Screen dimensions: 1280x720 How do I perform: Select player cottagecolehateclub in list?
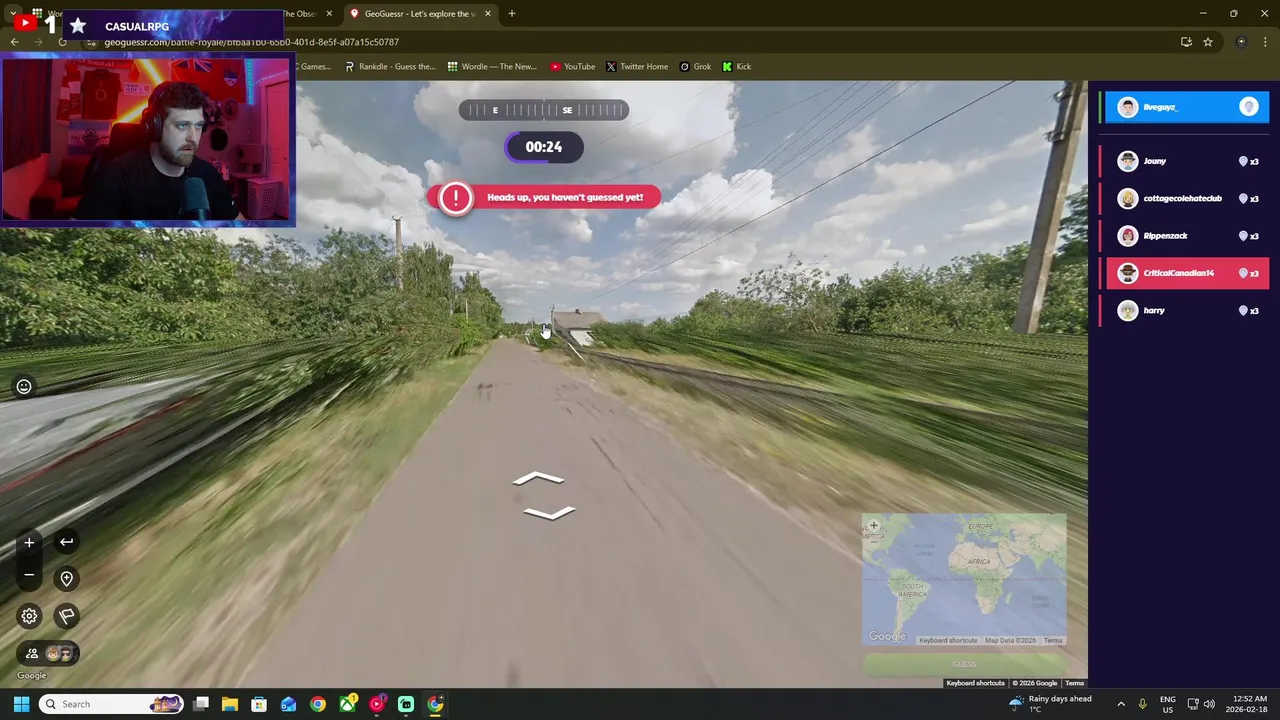[1186, 198]
